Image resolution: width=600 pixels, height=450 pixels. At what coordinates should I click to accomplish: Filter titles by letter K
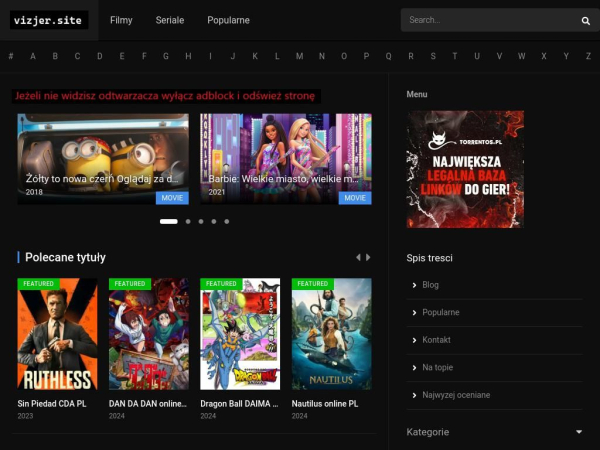[x=255, y=56]
